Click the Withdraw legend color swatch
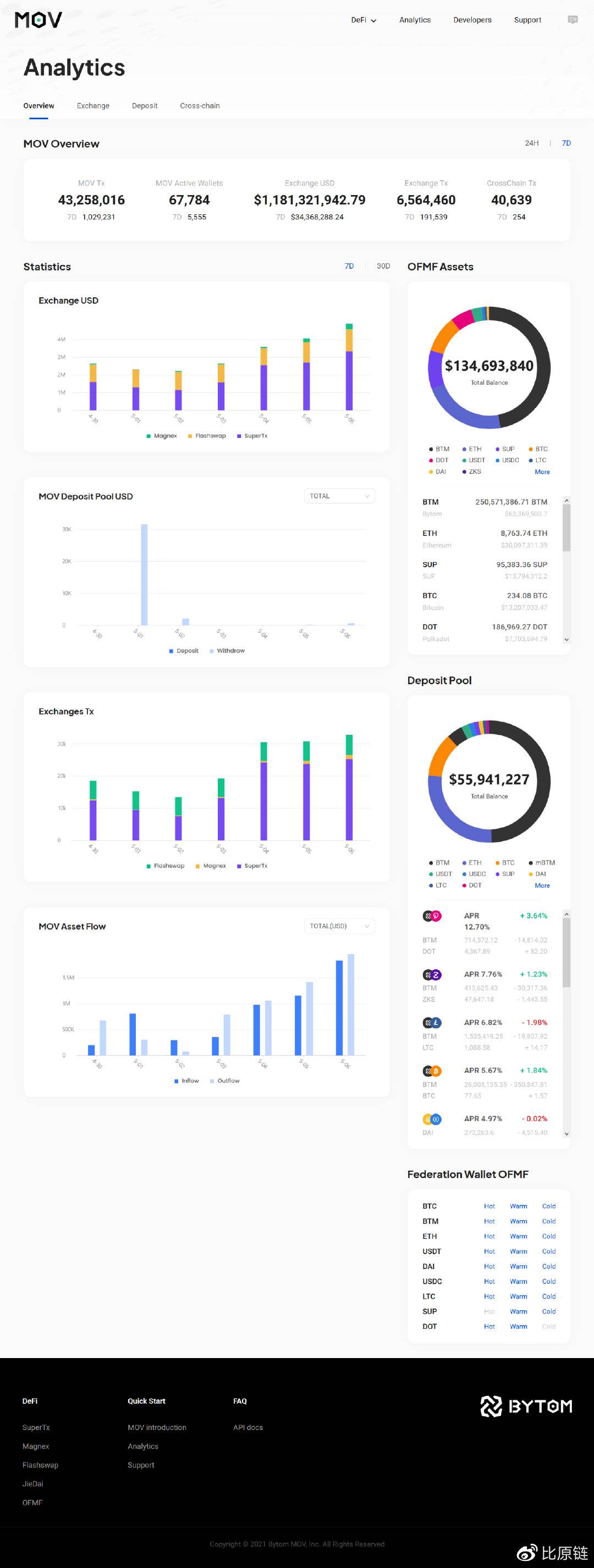The width and height of the screenshot is (594, 1568). [x=211, y=651]
